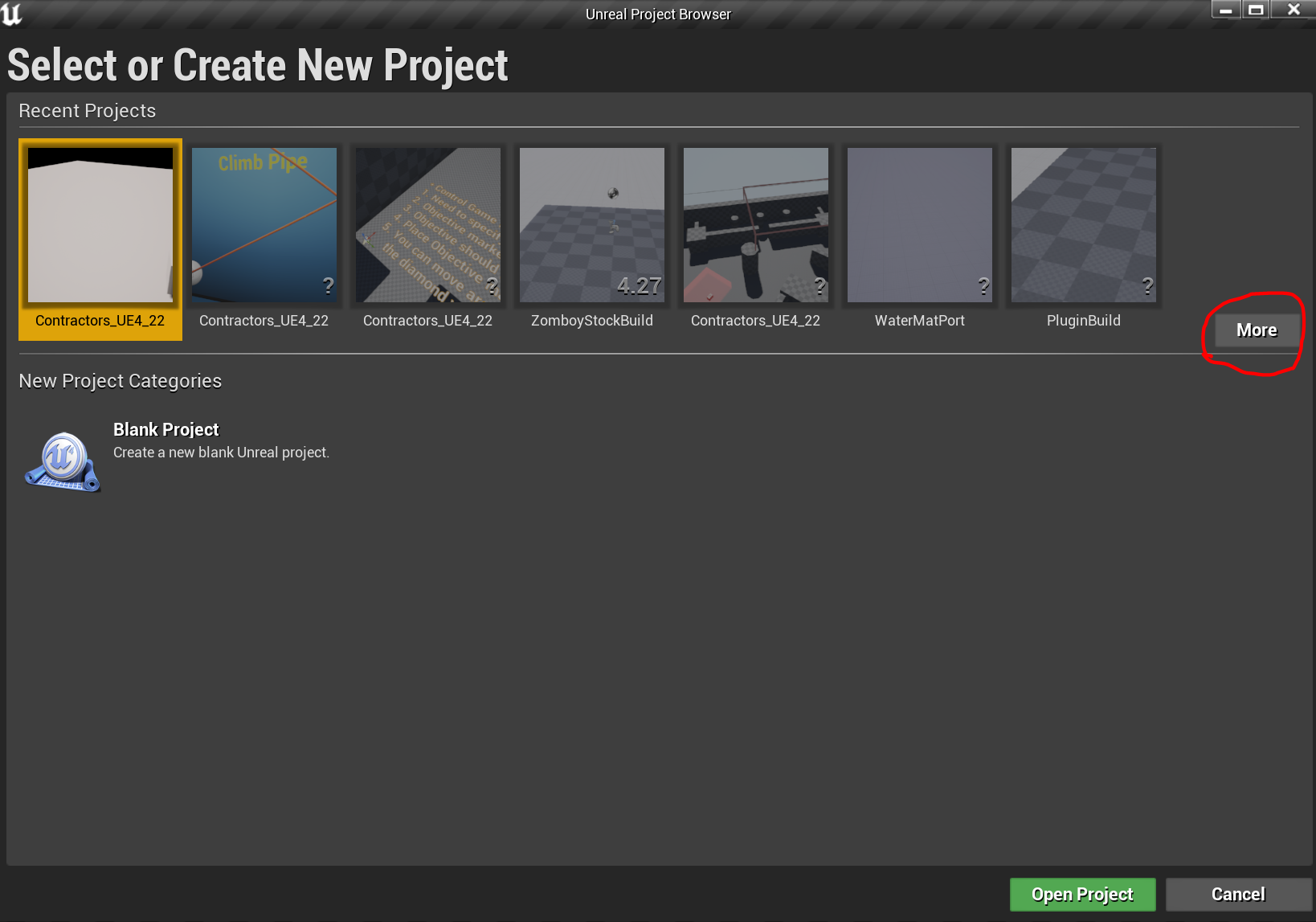Select the ZomboyStockBuild 4.27 project thumbnail
The height and width of the screenshot is (922, 1316).
(x=592, y=225)
